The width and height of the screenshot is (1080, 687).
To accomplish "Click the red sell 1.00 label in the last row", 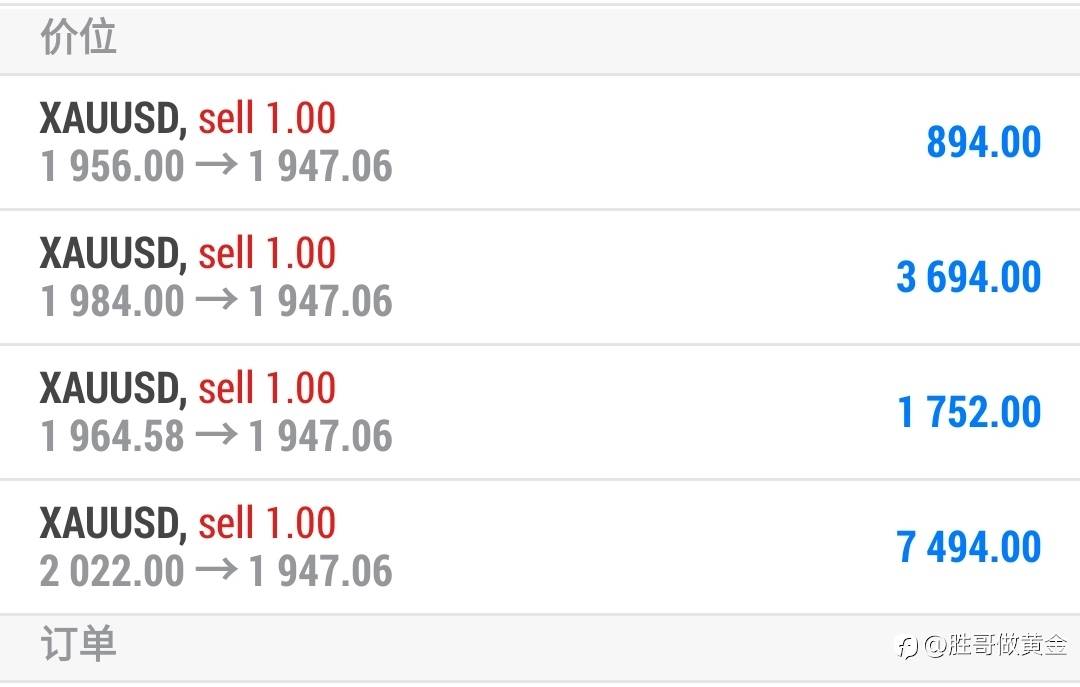I will [x=267, y=523].
